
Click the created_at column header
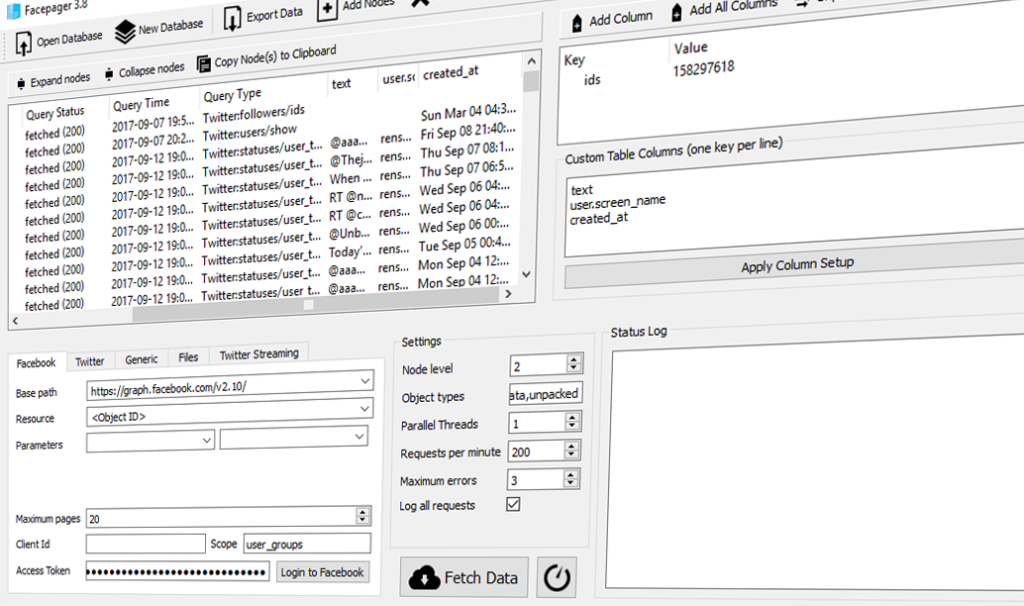click(x=451, y=72)
